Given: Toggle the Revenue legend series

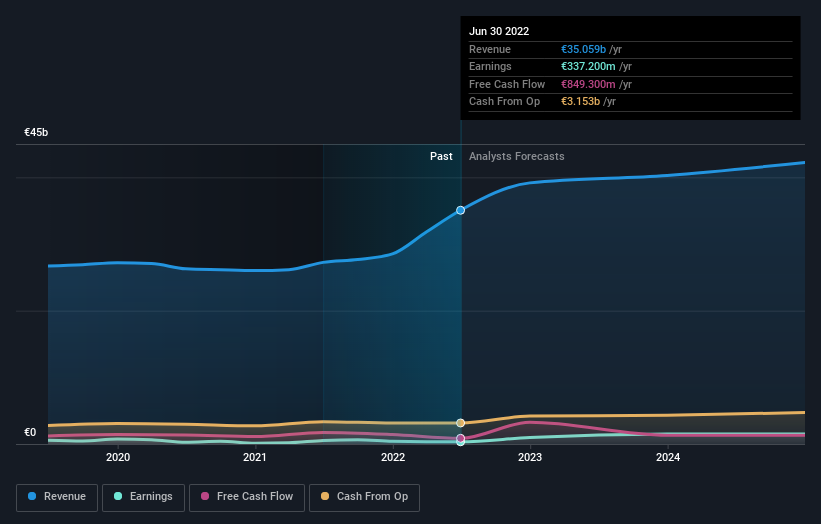Looking at the screenshot, I should pos(57,497).
